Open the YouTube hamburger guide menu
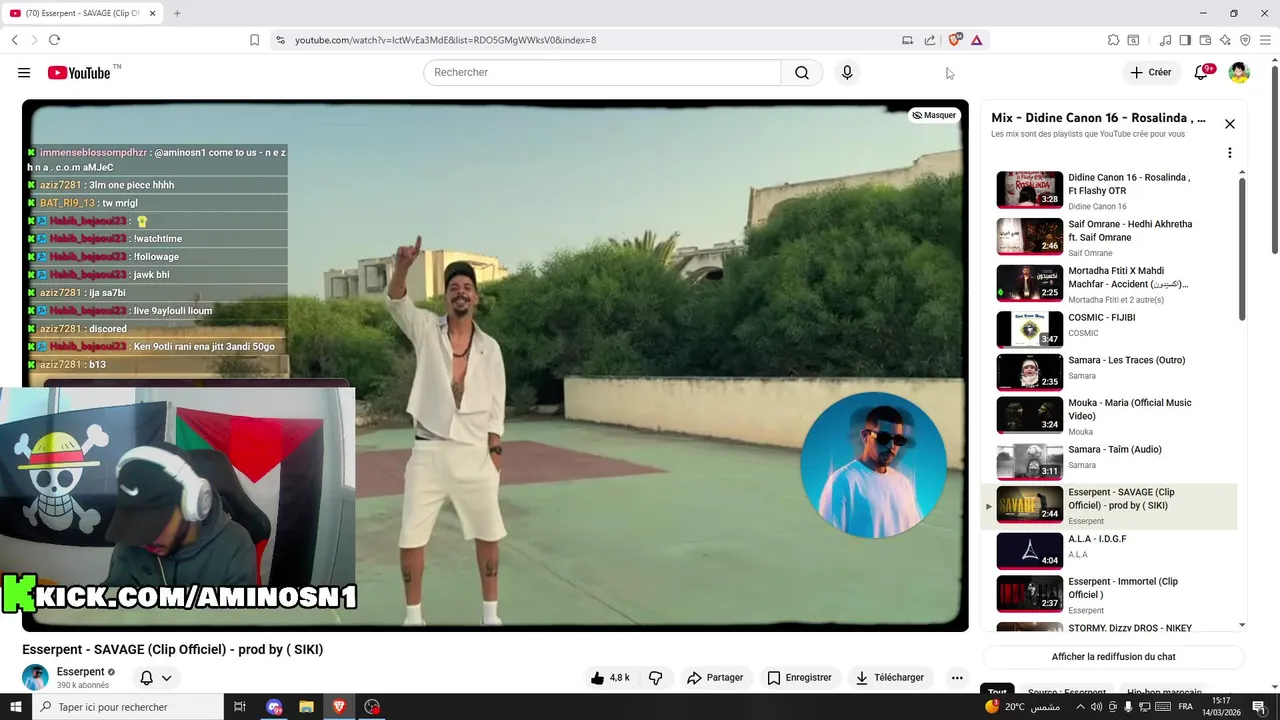This screenshot has width=1280, height=720. (24, 73)
